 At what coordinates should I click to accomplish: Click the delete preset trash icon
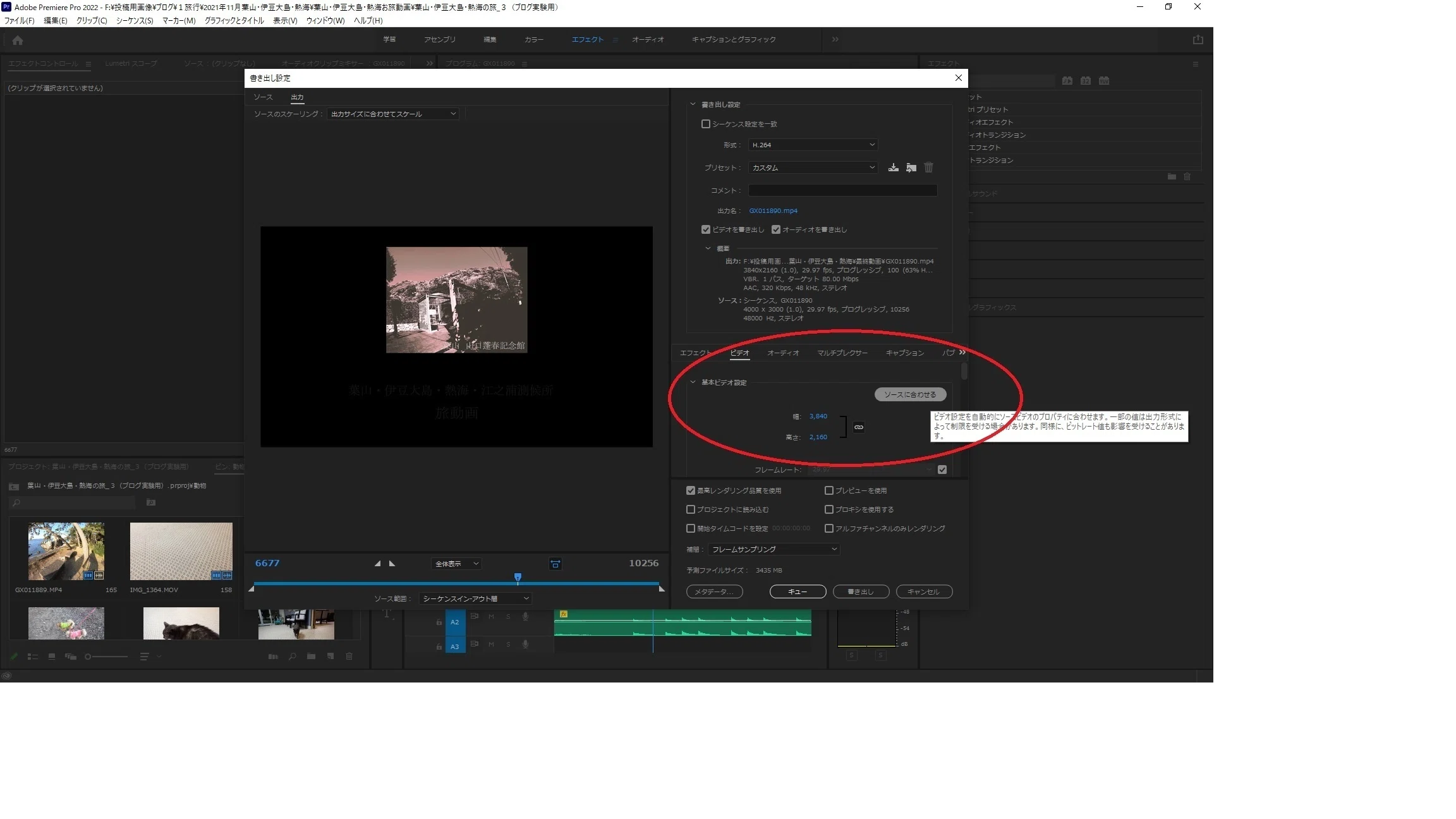pyautogui.click(x=928, y=167)
